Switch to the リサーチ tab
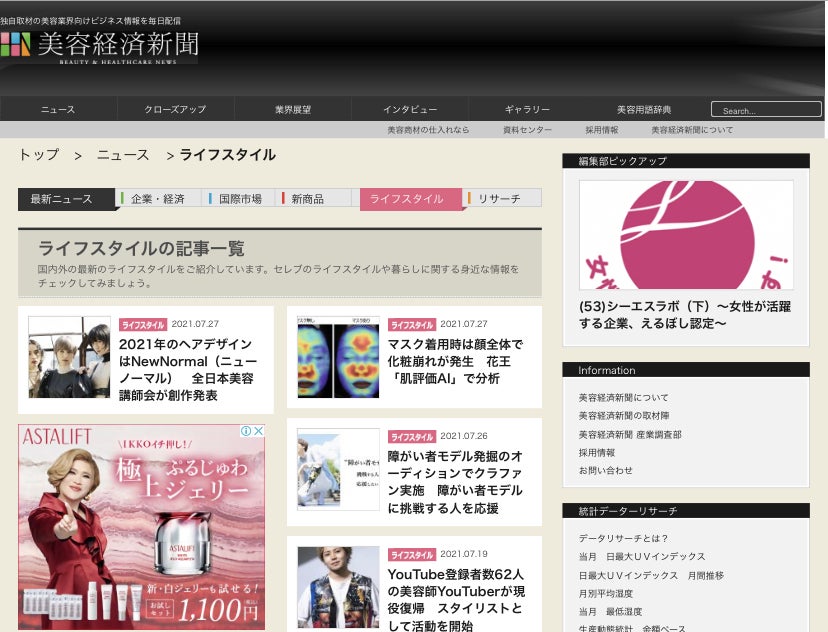828x632 pixels. point(500,199)
